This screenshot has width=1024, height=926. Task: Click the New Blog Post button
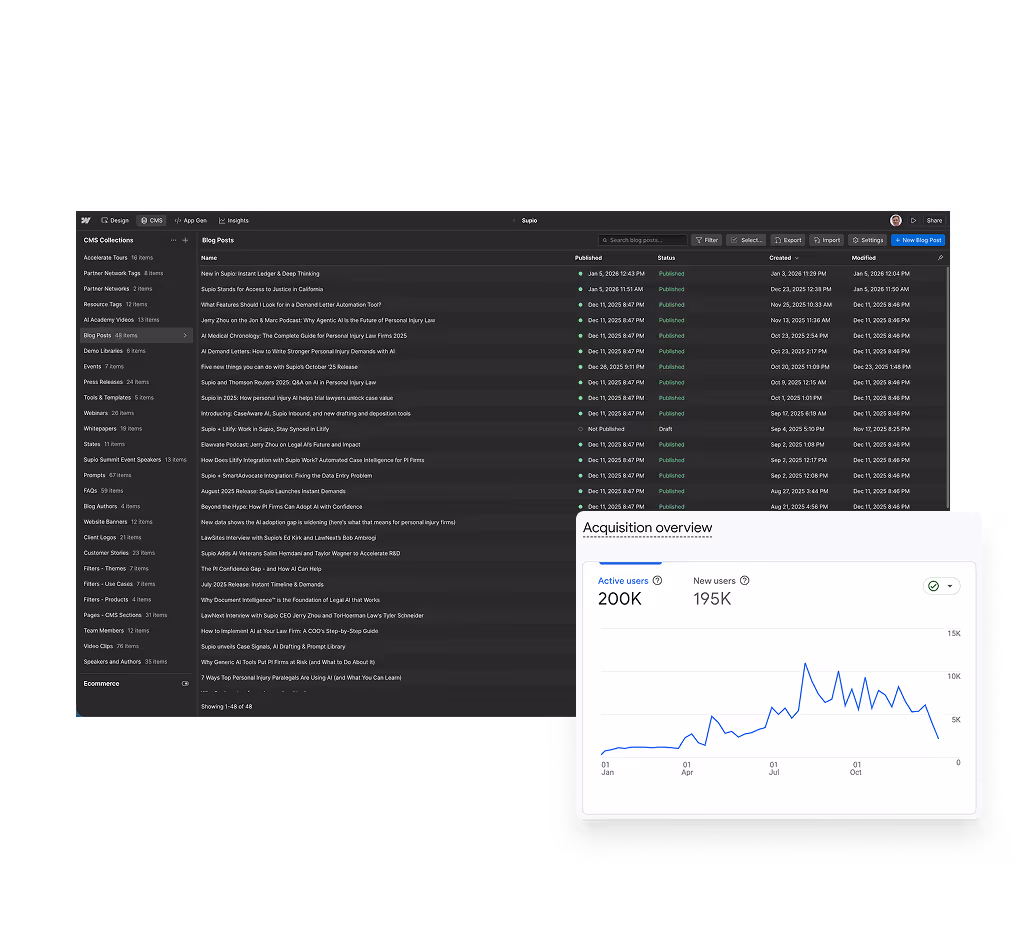coord(918,240)
